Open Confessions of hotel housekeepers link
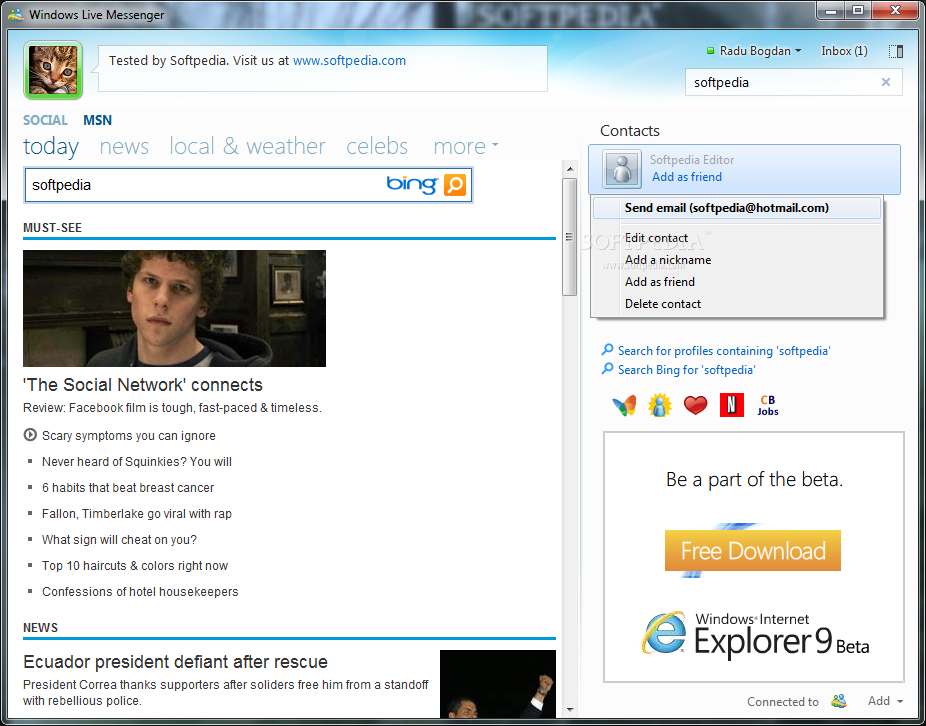Image resolution: width=926 pixels, height=726 pixels. pos(141,591)
